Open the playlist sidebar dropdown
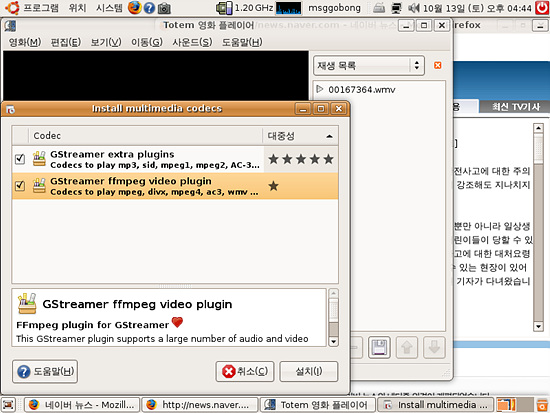 click(x=369, y=66)
